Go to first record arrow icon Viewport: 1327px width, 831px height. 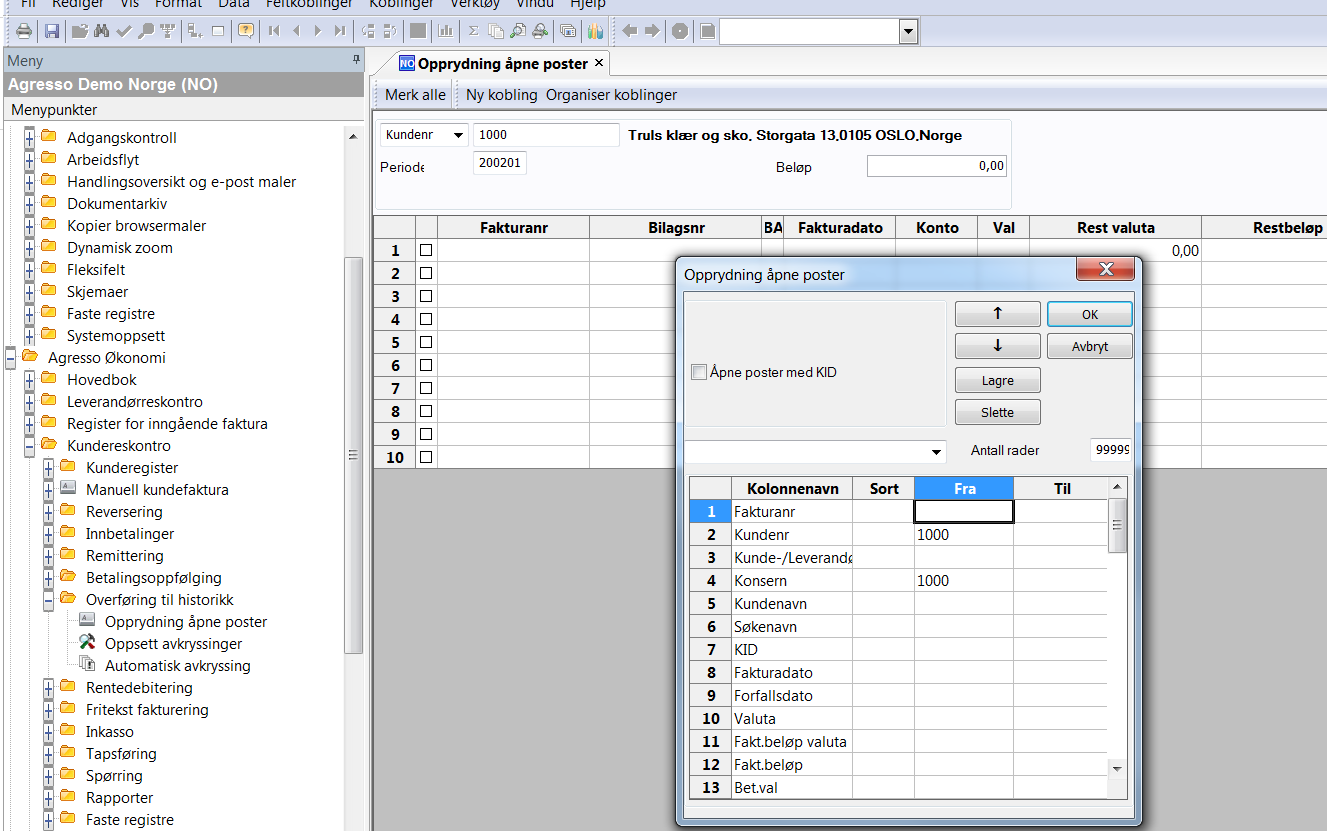click(x=274, y=31)
